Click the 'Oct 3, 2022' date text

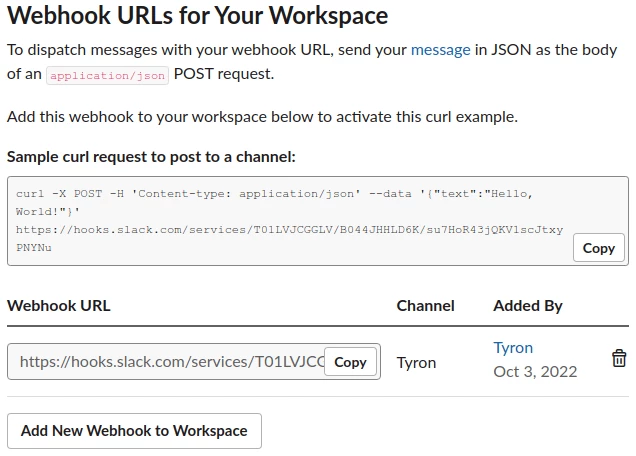(535, 372)
